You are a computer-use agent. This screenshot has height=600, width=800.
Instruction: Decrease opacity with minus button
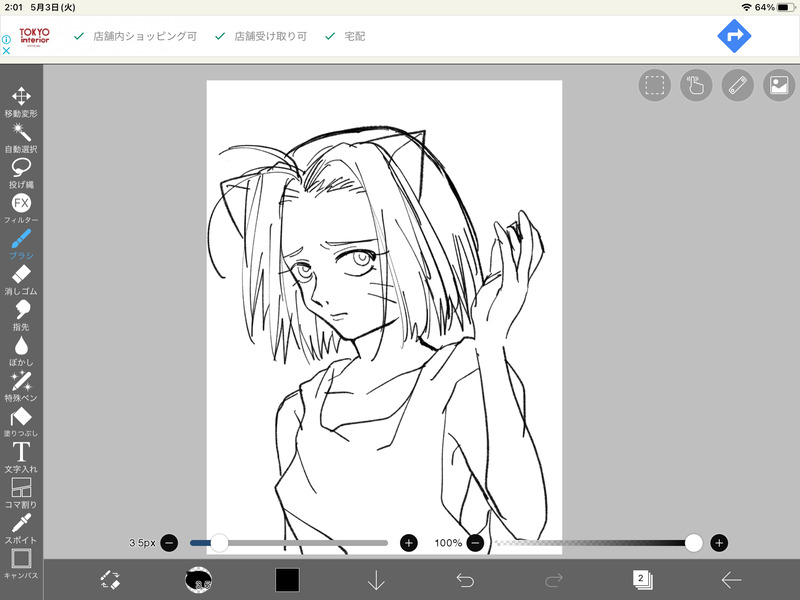tap(475, 543)
